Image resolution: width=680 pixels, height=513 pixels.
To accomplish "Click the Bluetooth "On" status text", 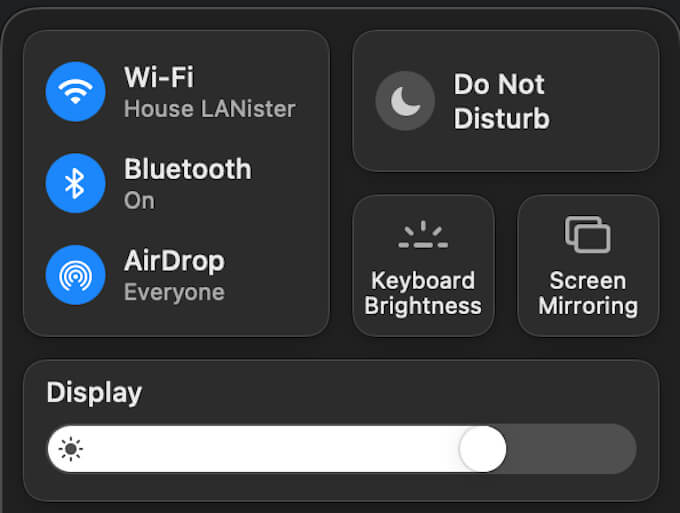I will (139, 200).
